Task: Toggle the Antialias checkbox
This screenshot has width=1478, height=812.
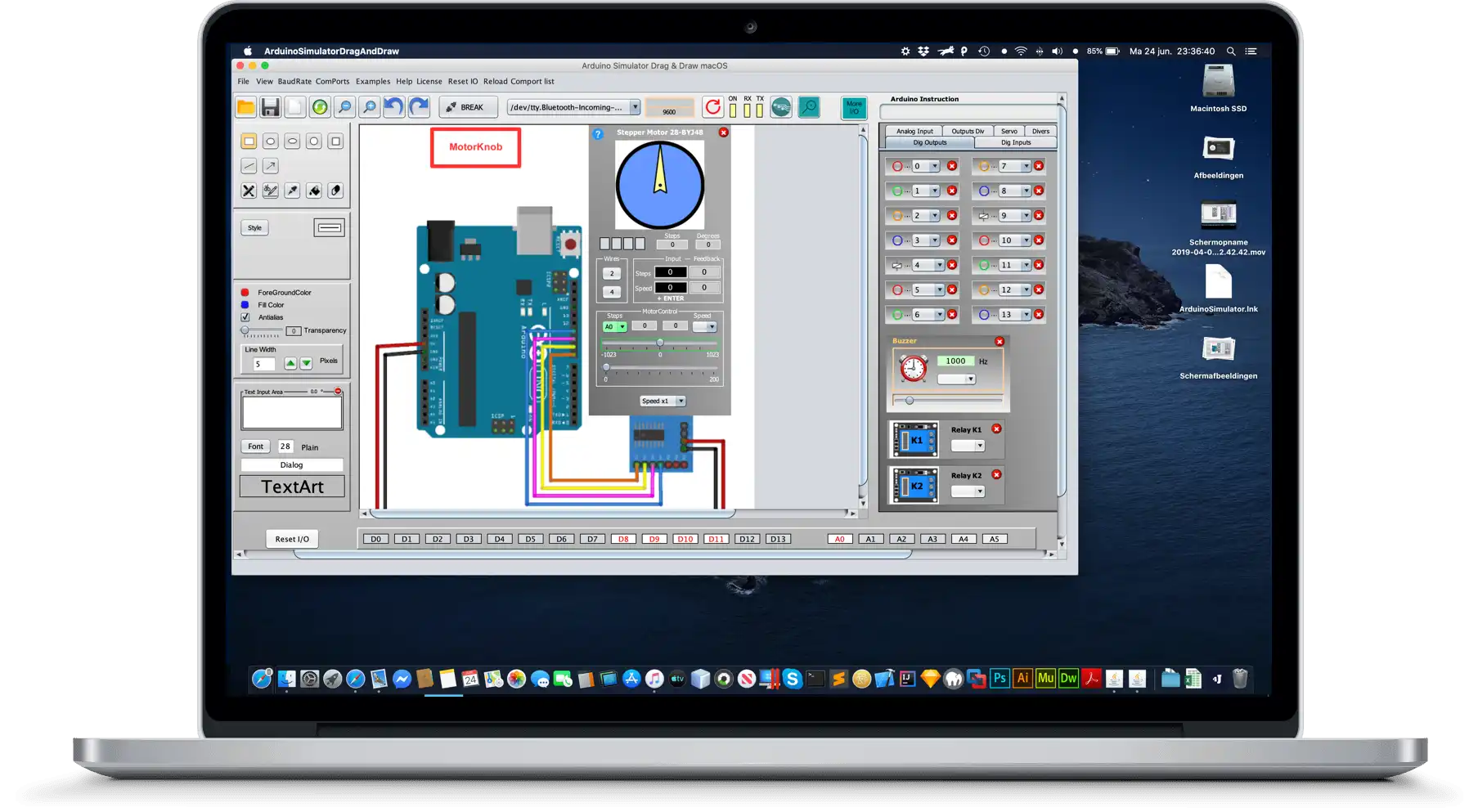Action: coord(245,317)
